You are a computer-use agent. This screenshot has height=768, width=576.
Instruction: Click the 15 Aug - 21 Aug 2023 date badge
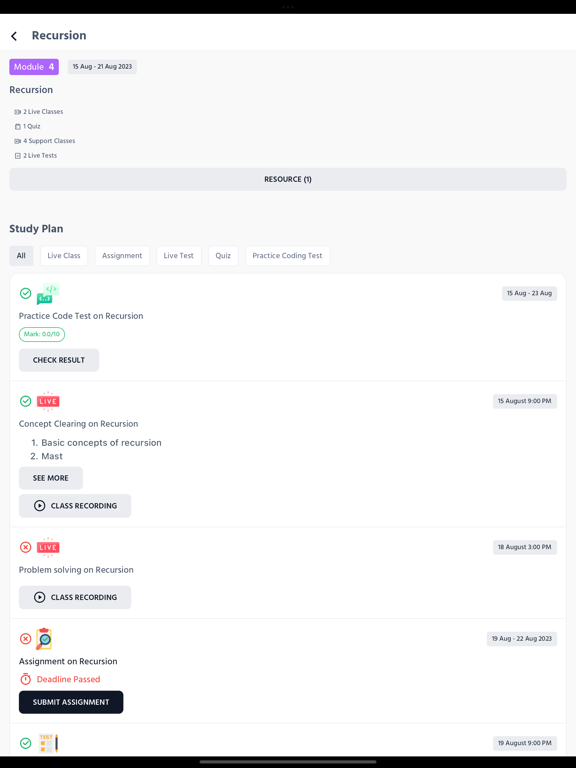102,67
